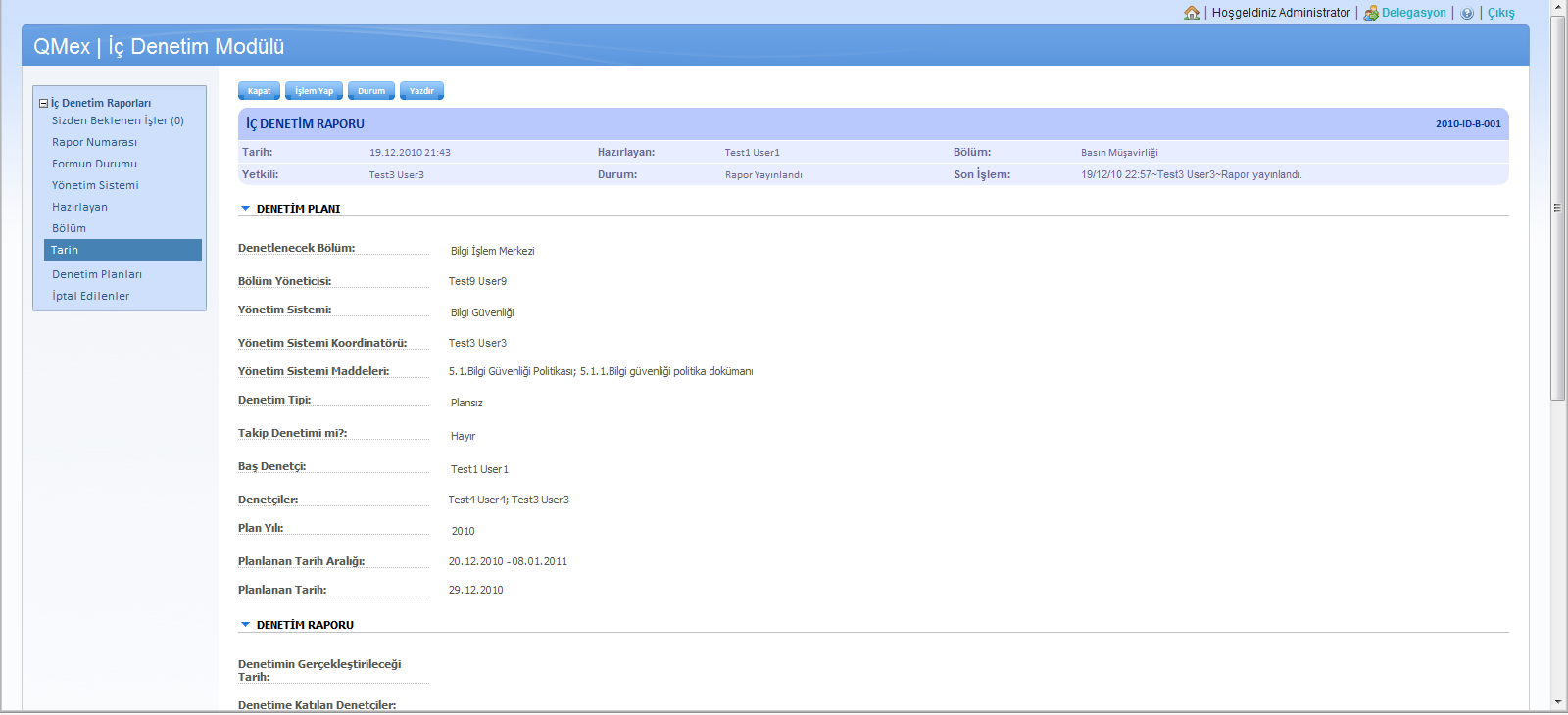
Task: Click the scrollbar down arrow
Action: [x=1557, y=702]
